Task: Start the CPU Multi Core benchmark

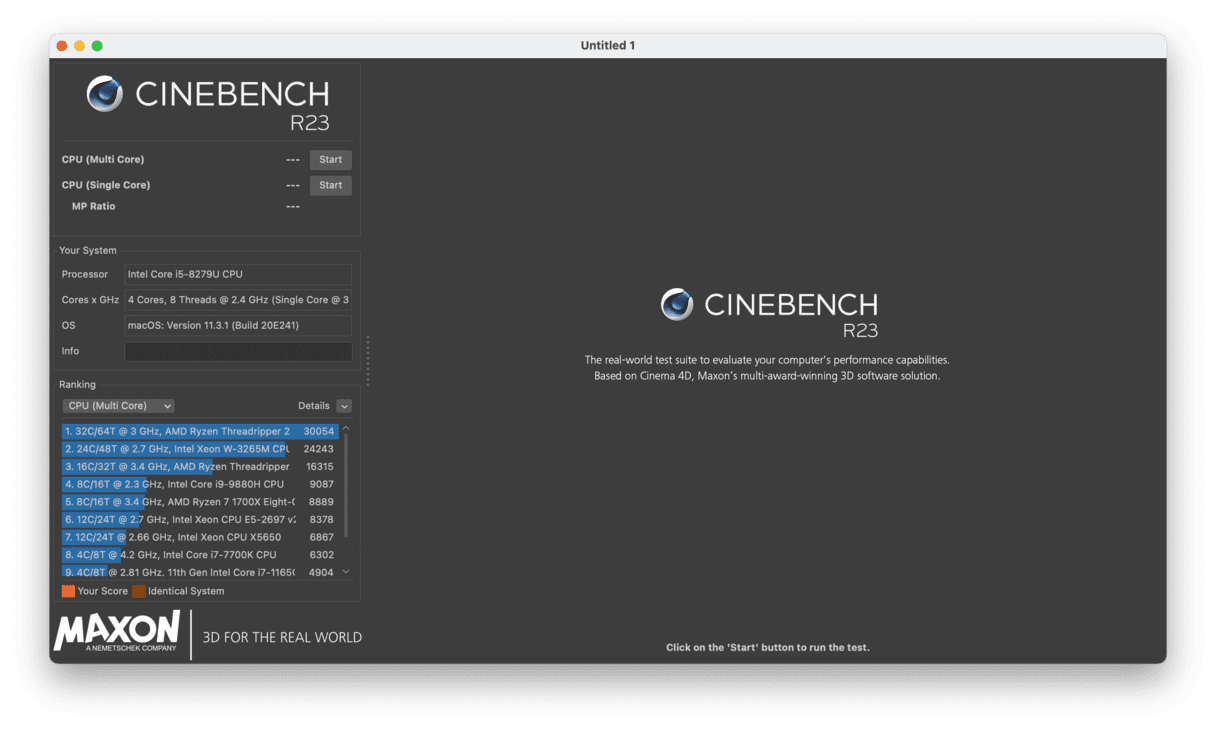Action: 330,160
